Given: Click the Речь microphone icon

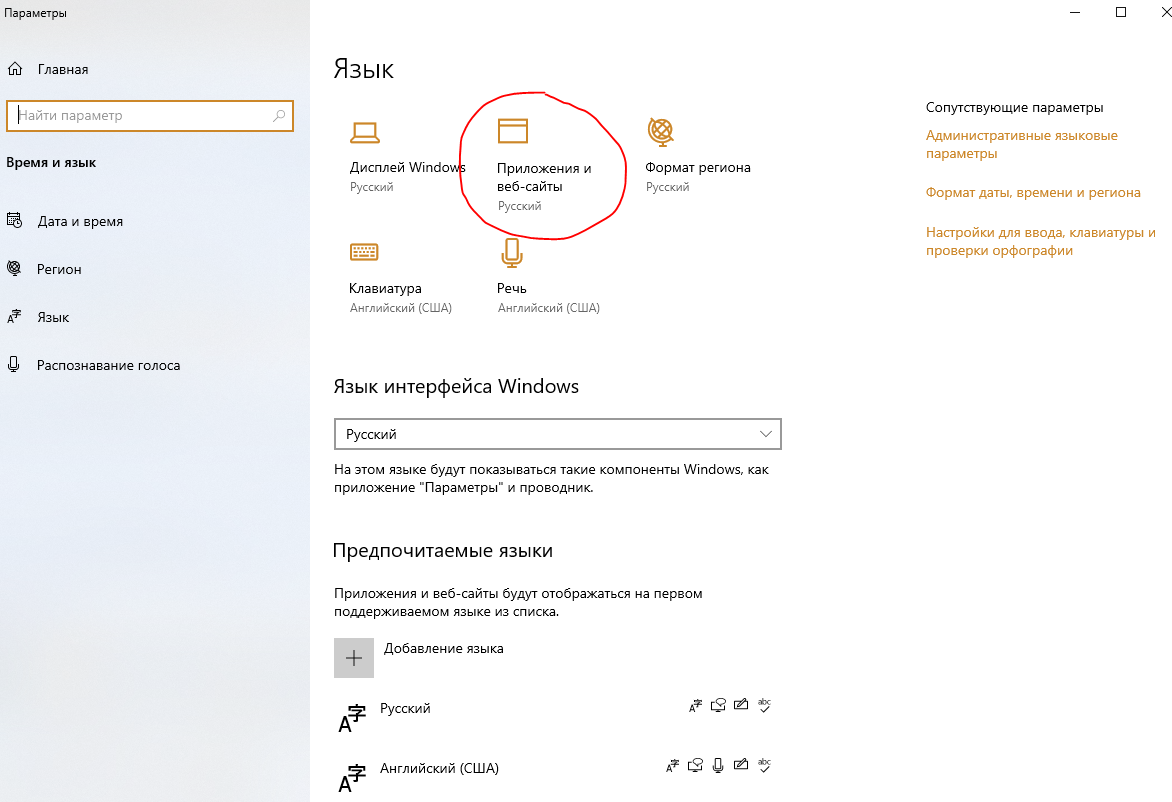Looking at the screenshot, I should click(x=512, y=253).
